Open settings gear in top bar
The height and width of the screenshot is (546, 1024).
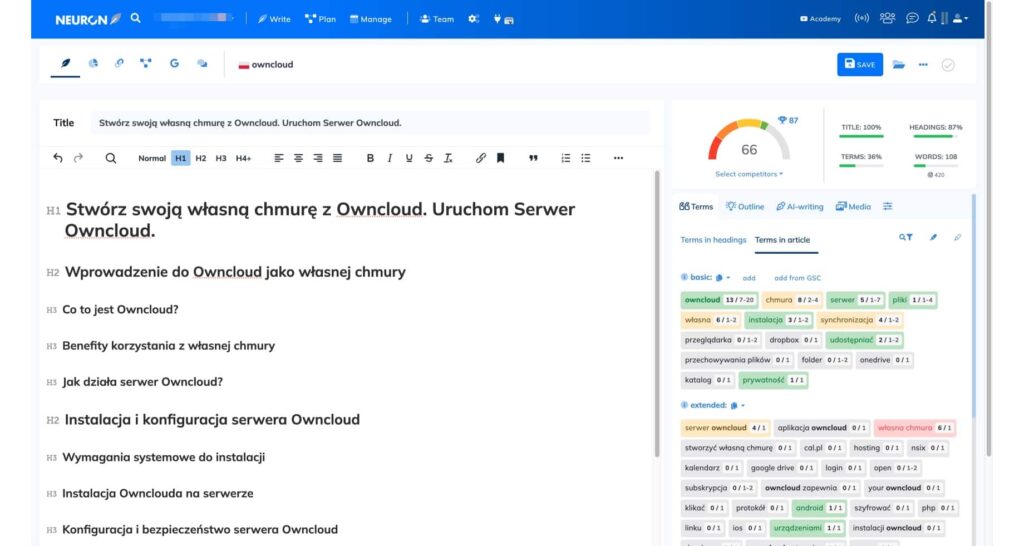pyautogui.click(x=473, y=19)
